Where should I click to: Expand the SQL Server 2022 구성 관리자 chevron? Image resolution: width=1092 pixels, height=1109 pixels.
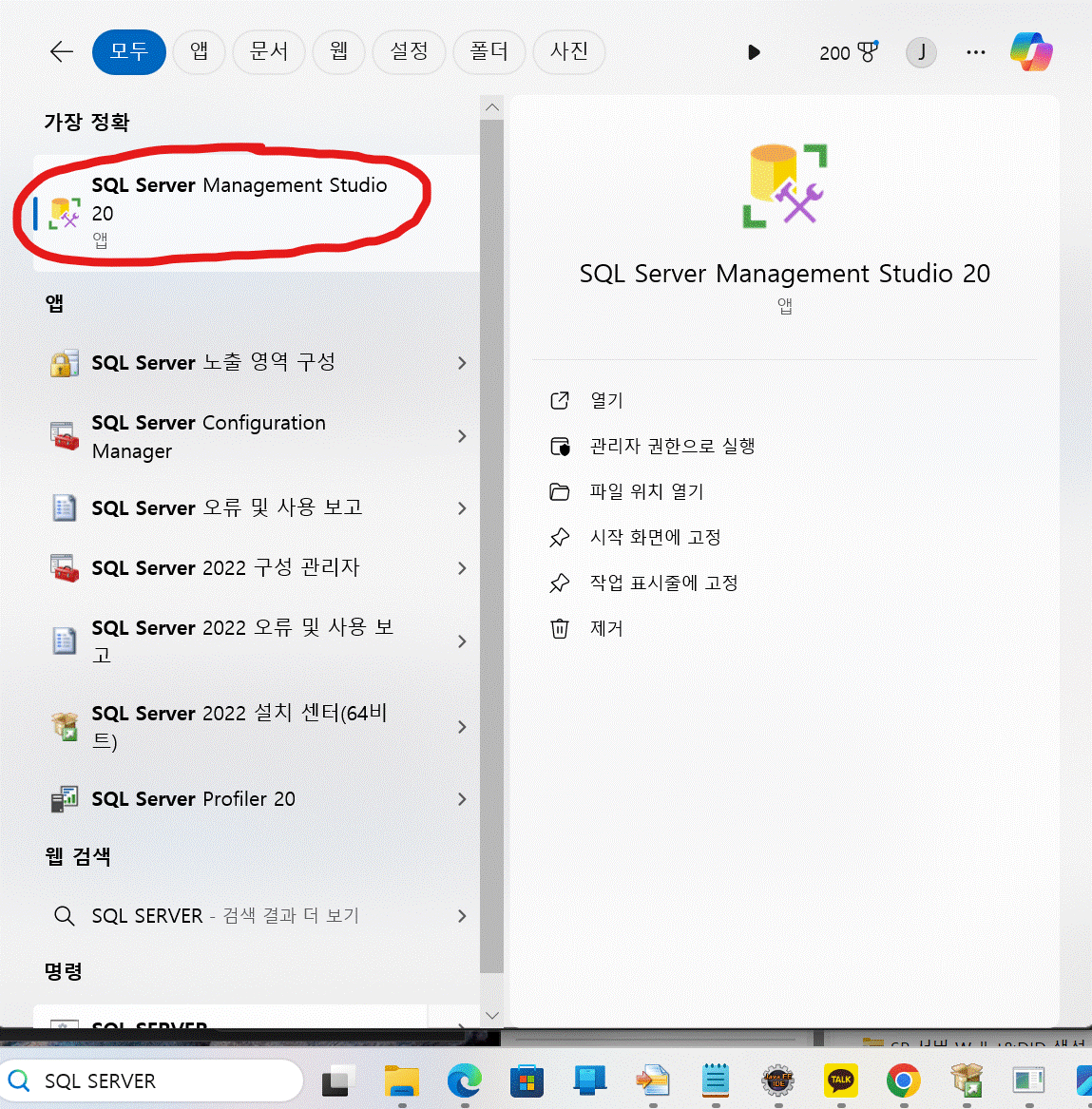[462, 568]
